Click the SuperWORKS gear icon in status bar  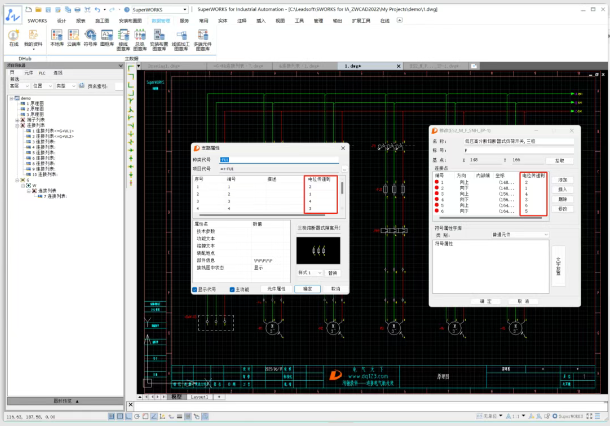(555, 416)
